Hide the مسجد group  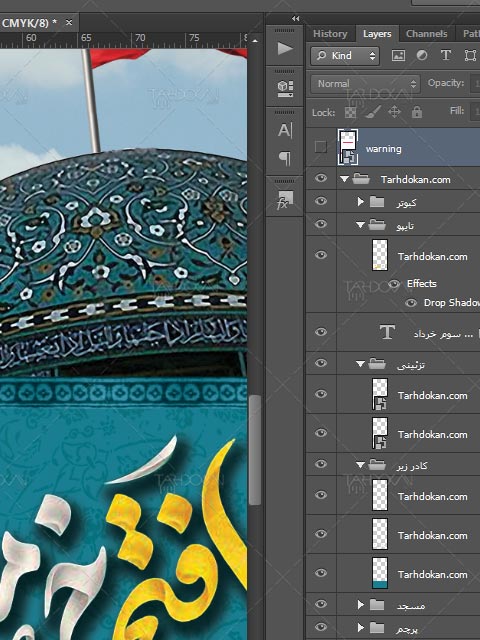321,604
